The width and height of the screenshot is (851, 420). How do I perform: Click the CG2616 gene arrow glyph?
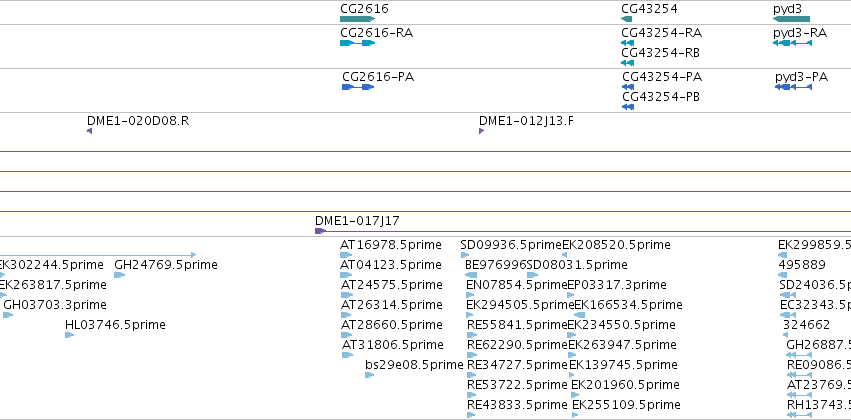point(358,19)
